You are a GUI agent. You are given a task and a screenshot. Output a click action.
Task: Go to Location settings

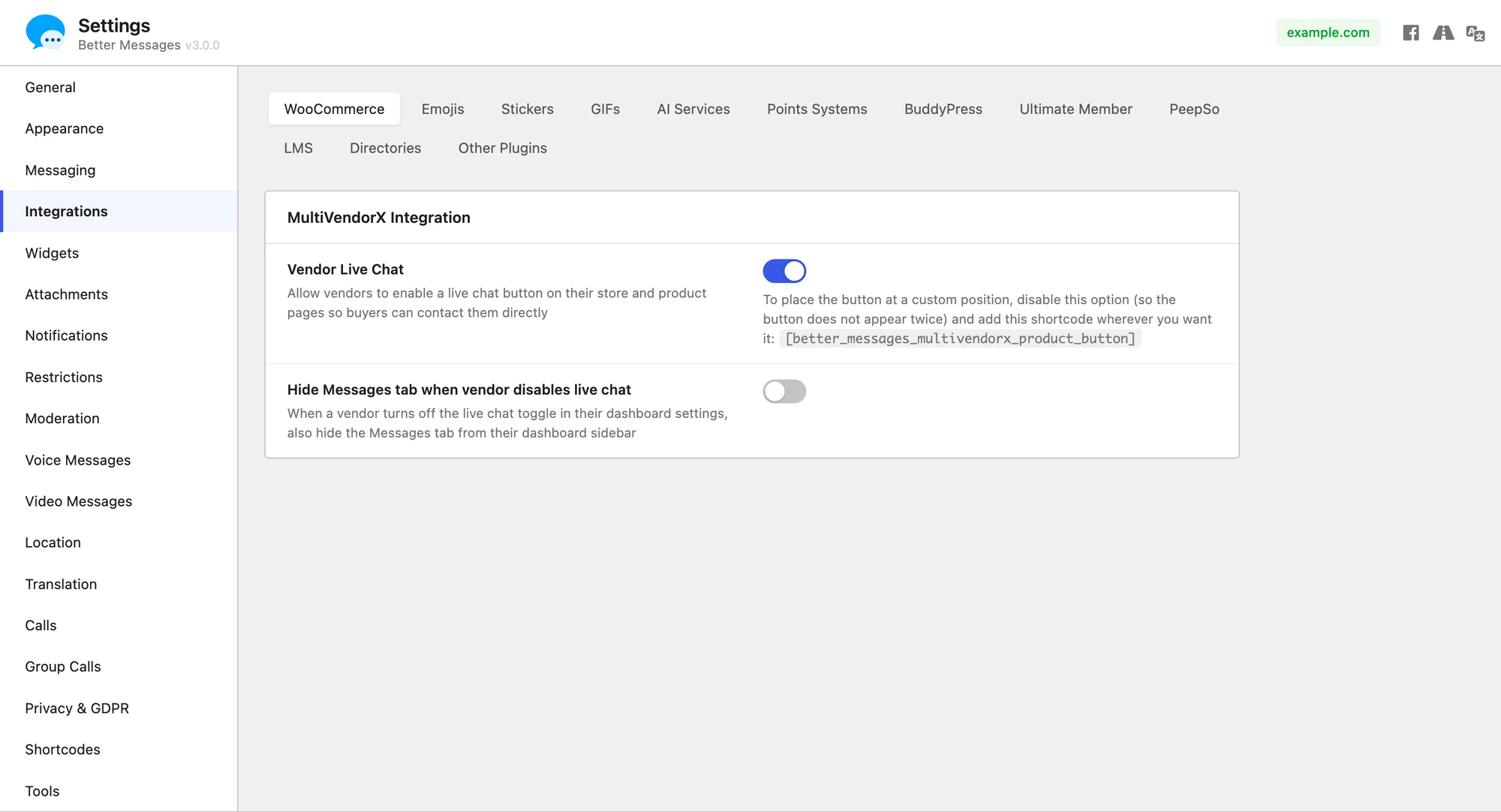tap(119, 543)
